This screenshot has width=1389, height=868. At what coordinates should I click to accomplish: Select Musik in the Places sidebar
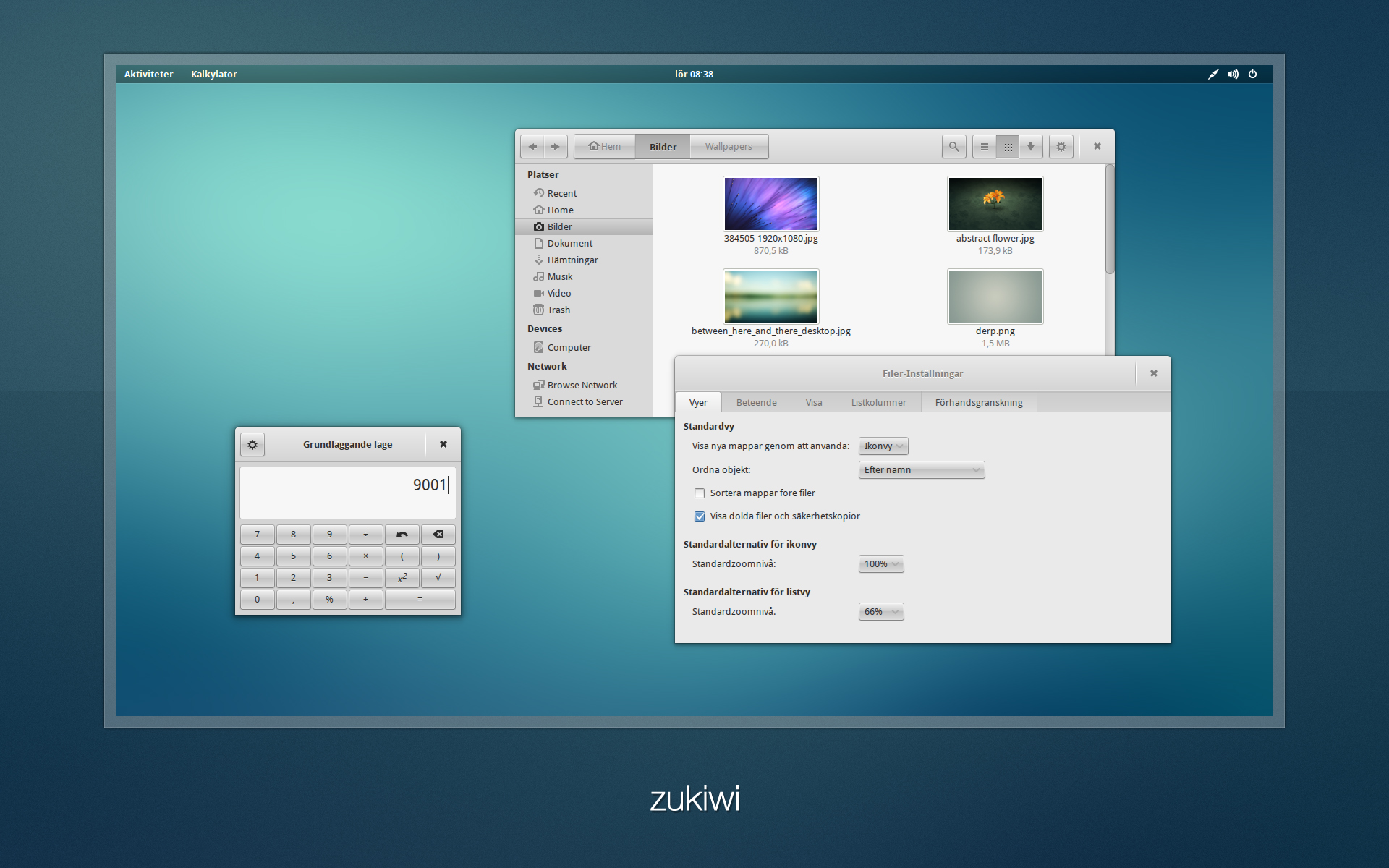558,276
